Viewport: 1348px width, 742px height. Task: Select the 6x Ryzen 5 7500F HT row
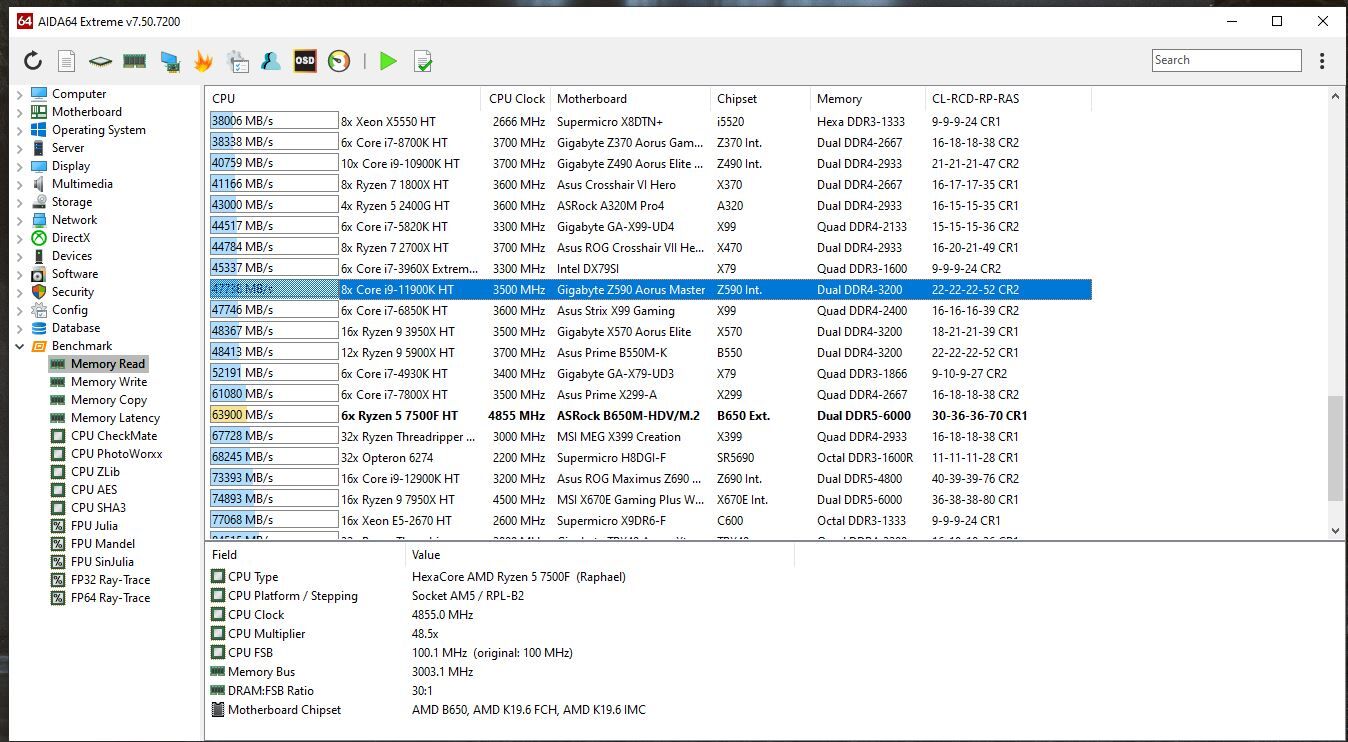650,415
